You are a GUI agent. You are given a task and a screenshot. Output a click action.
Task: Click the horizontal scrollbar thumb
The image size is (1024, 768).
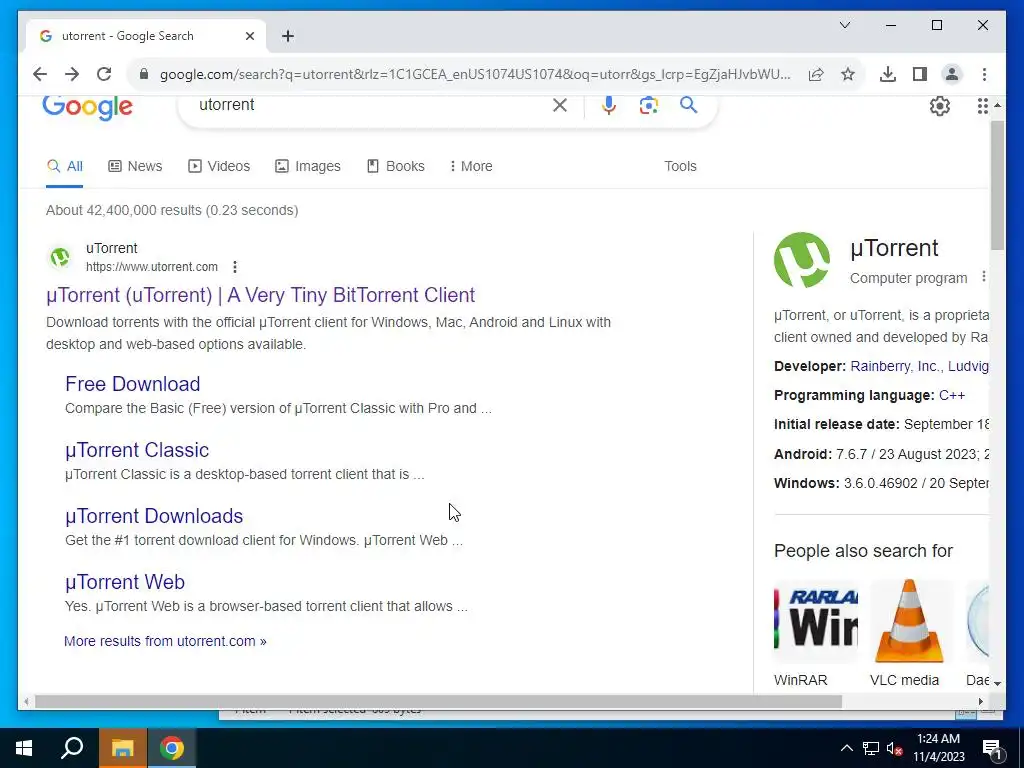coord(438,702)
